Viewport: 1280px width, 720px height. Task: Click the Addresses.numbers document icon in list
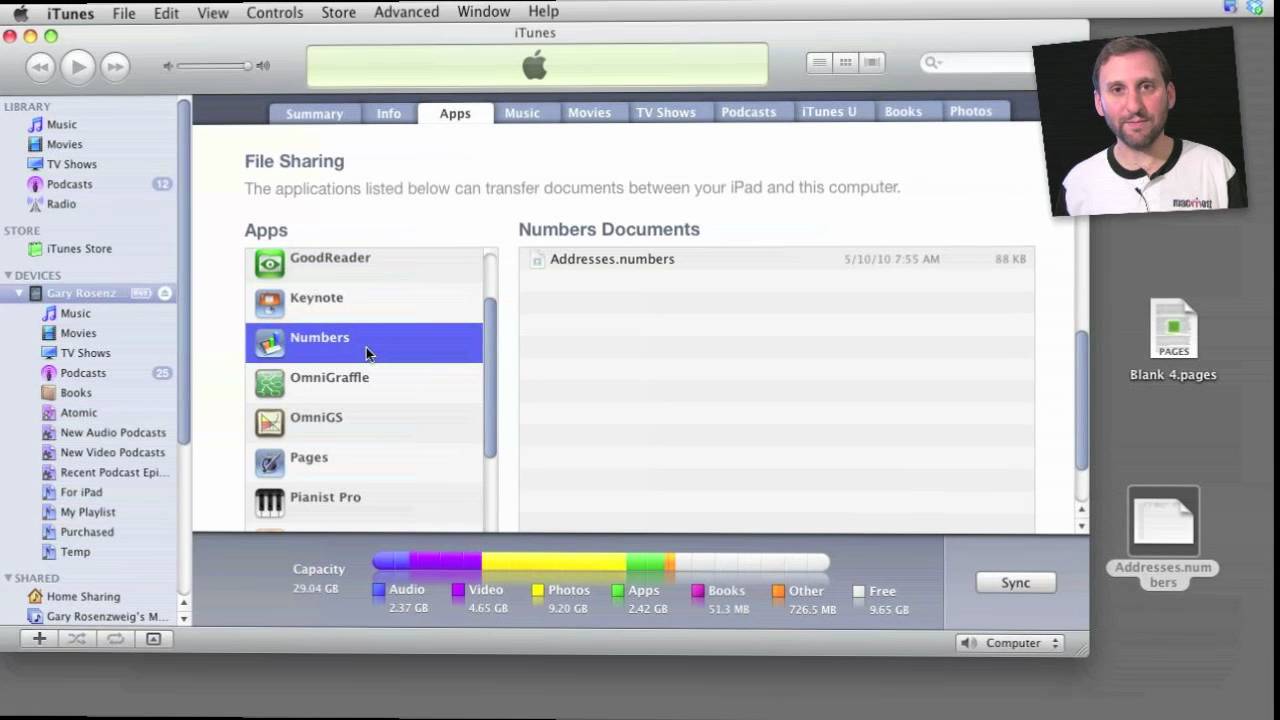click(x=537, y=259)
